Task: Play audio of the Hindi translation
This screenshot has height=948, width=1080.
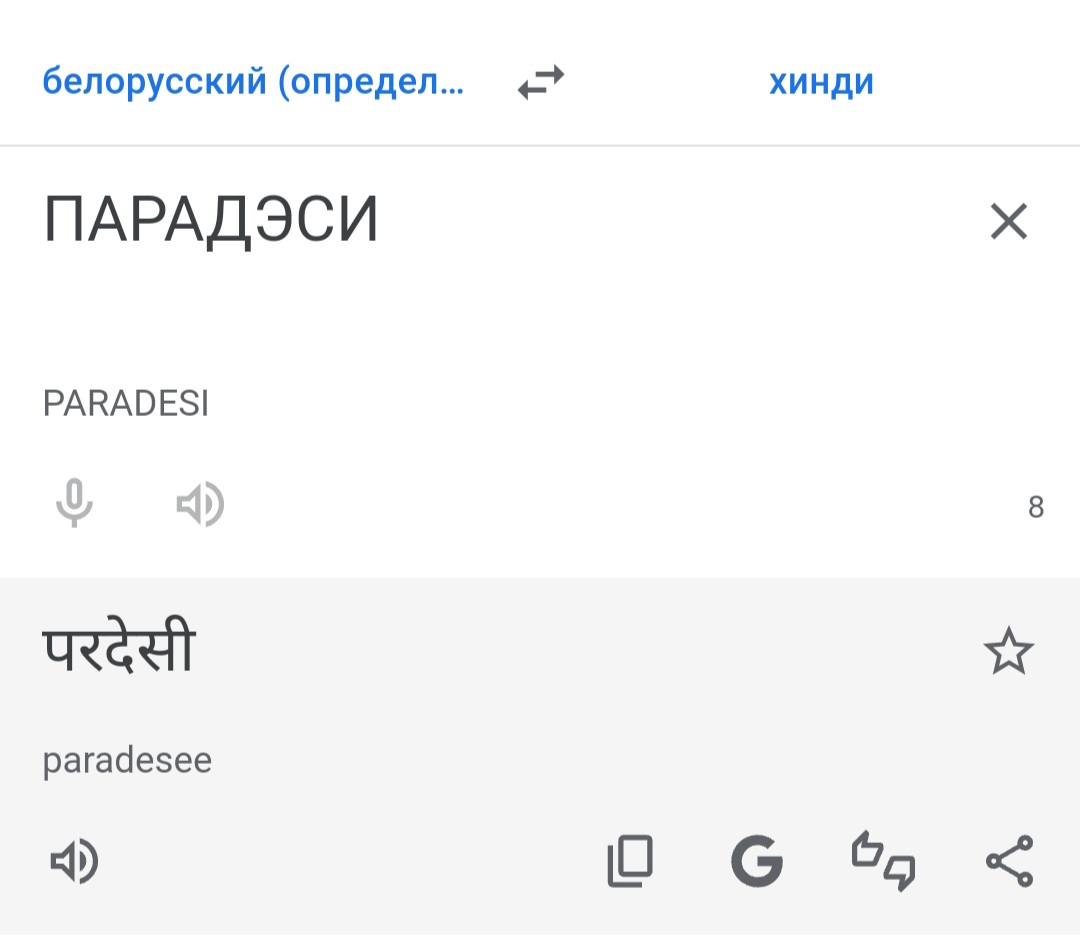Action: 74,862
